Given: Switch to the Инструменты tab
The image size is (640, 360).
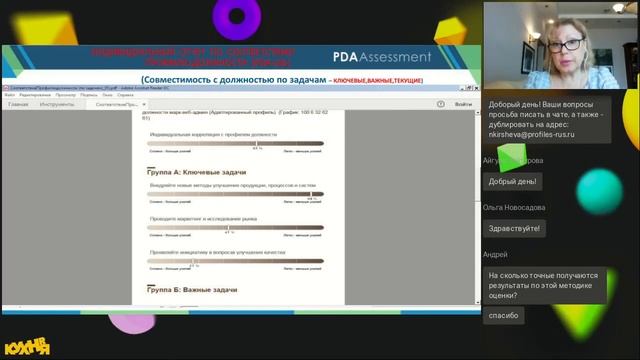Looking at the screenshot, I should tap(57, 104).
